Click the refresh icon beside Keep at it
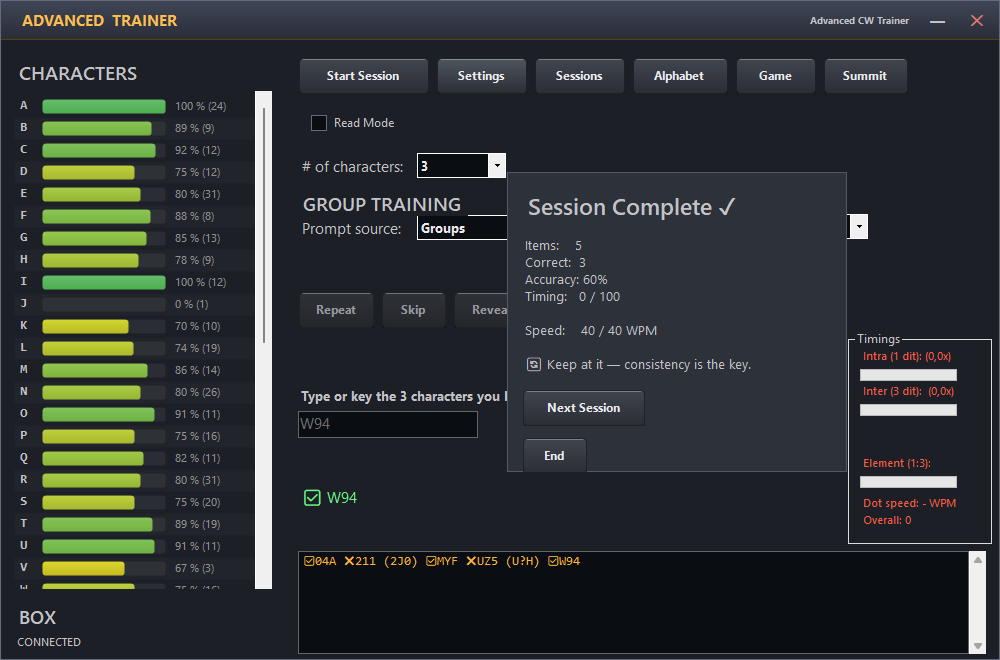Image resolution: width=1000 pixels, height=660 pixels. click(534, 364)
